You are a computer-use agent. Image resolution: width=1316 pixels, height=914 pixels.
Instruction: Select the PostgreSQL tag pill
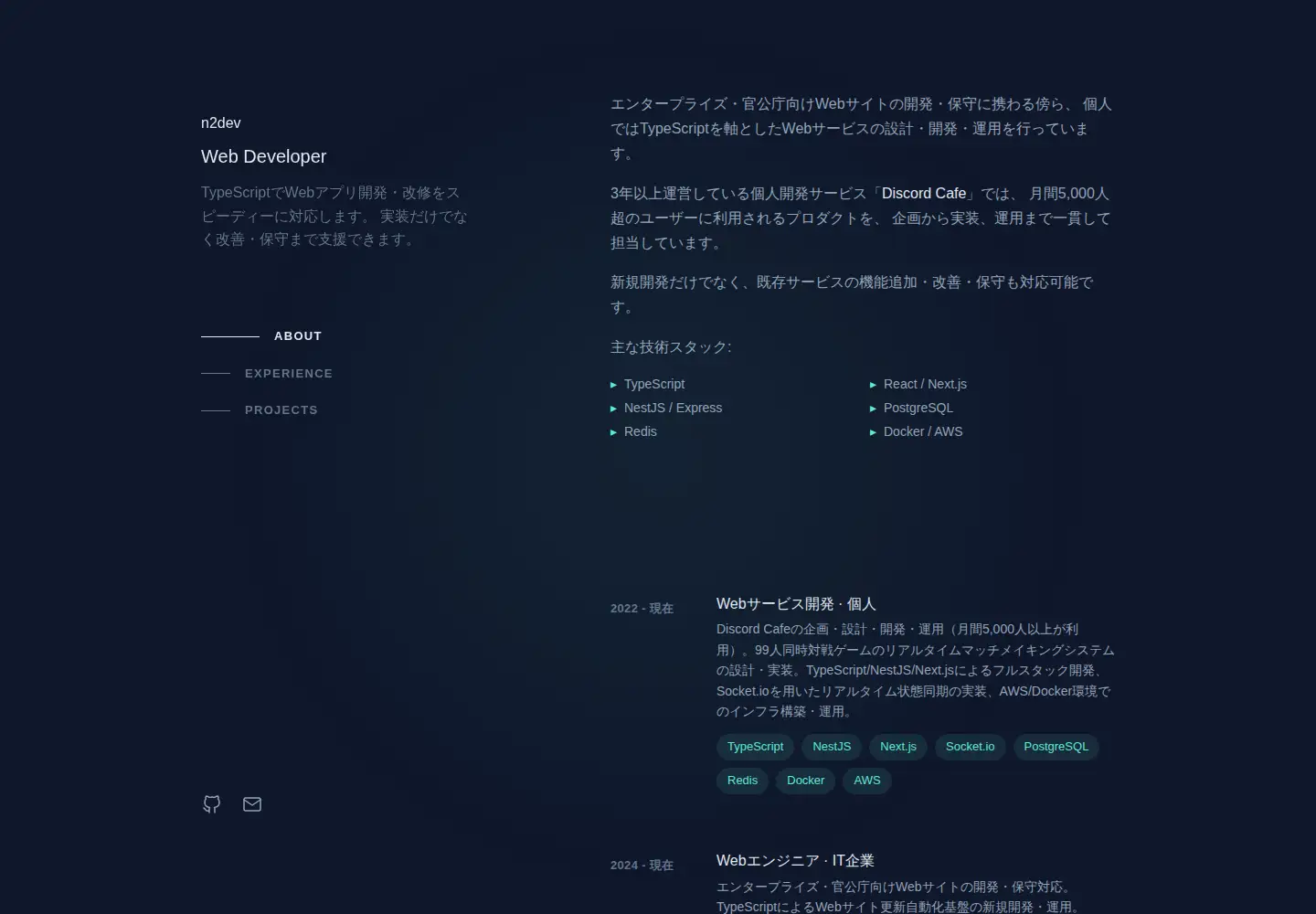(x=1056, y=747)
